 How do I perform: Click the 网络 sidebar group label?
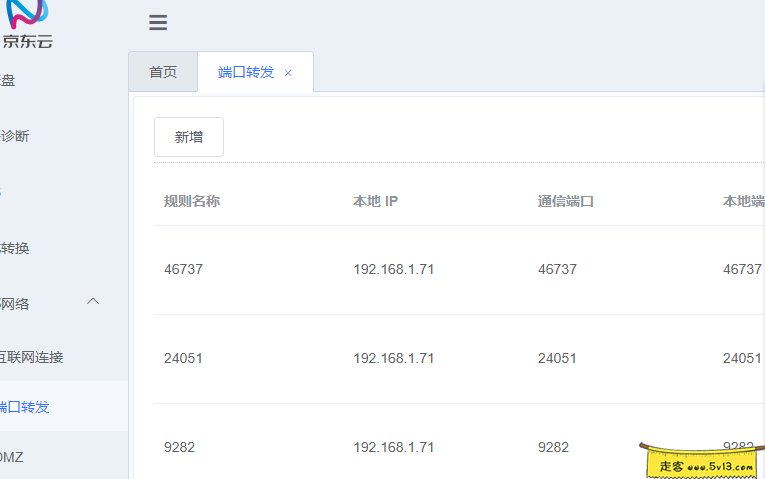tap(15, 304)
